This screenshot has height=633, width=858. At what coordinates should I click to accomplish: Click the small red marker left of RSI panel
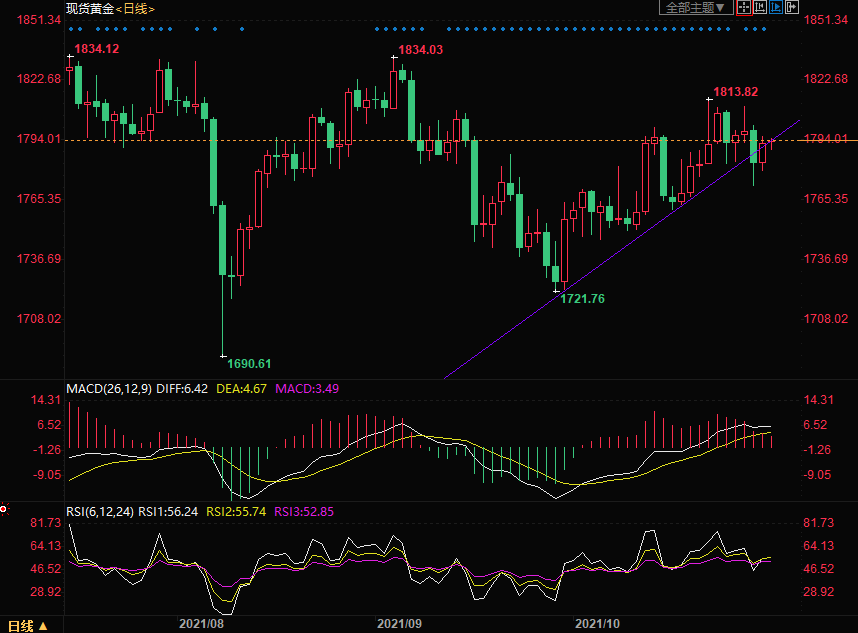coord(4,509)
